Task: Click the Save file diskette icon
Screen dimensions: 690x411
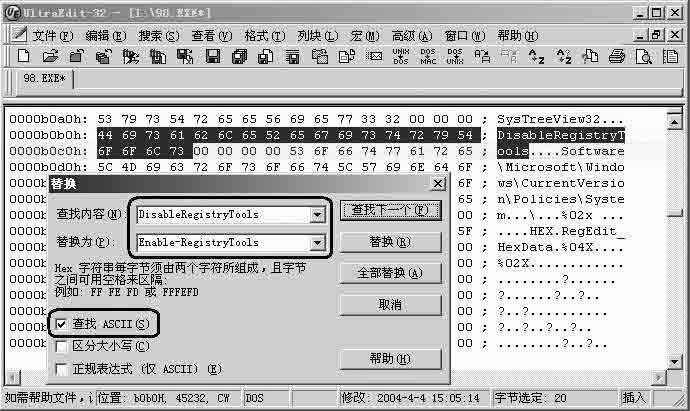Action: (212, 57)
